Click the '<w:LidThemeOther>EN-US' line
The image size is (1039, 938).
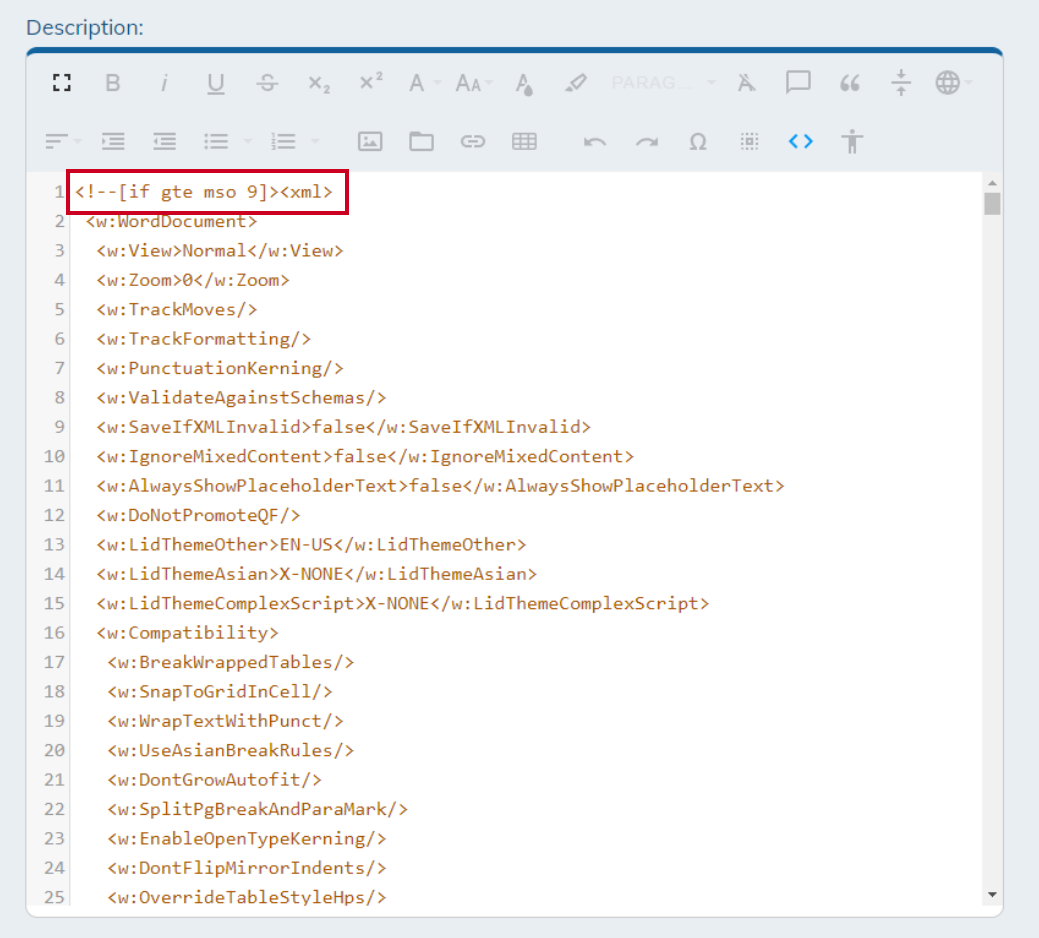(x=311, y=545)
